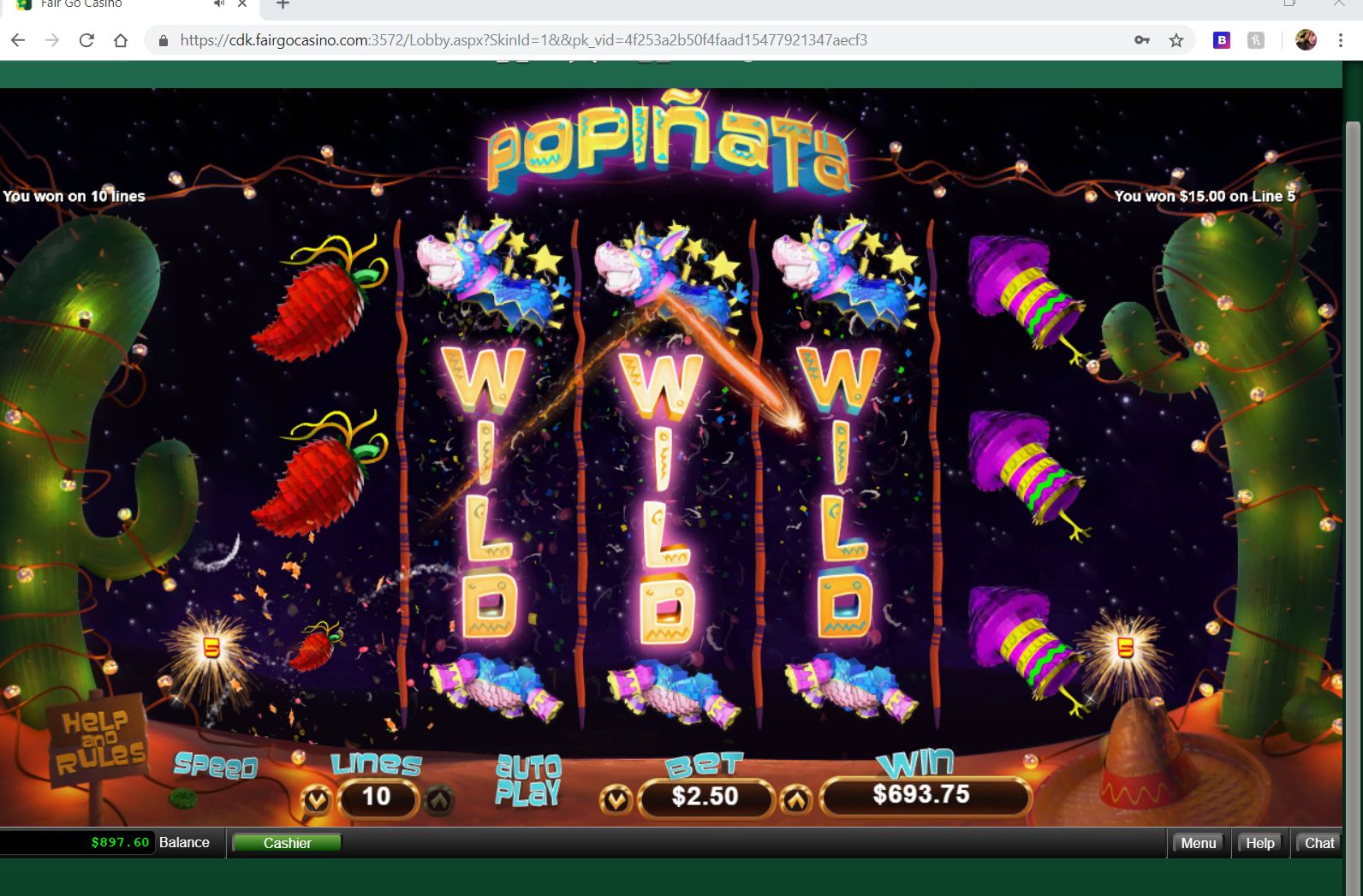Raise the bet amount
The width and height of the screenshot is (1363, 896).
click(x=796, y=800)
